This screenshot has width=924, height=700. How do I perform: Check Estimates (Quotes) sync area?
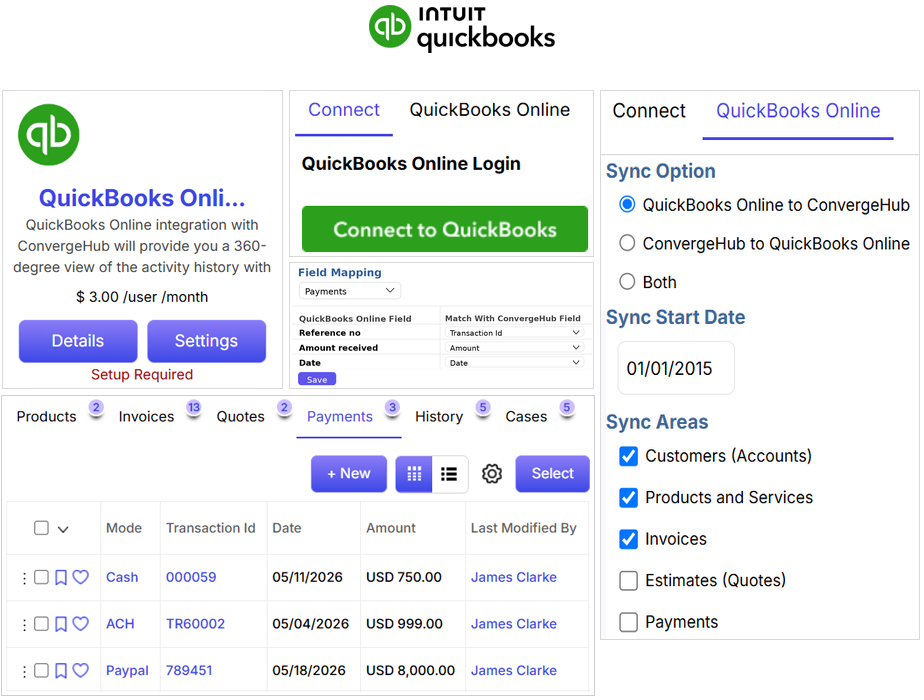(628, 581)
